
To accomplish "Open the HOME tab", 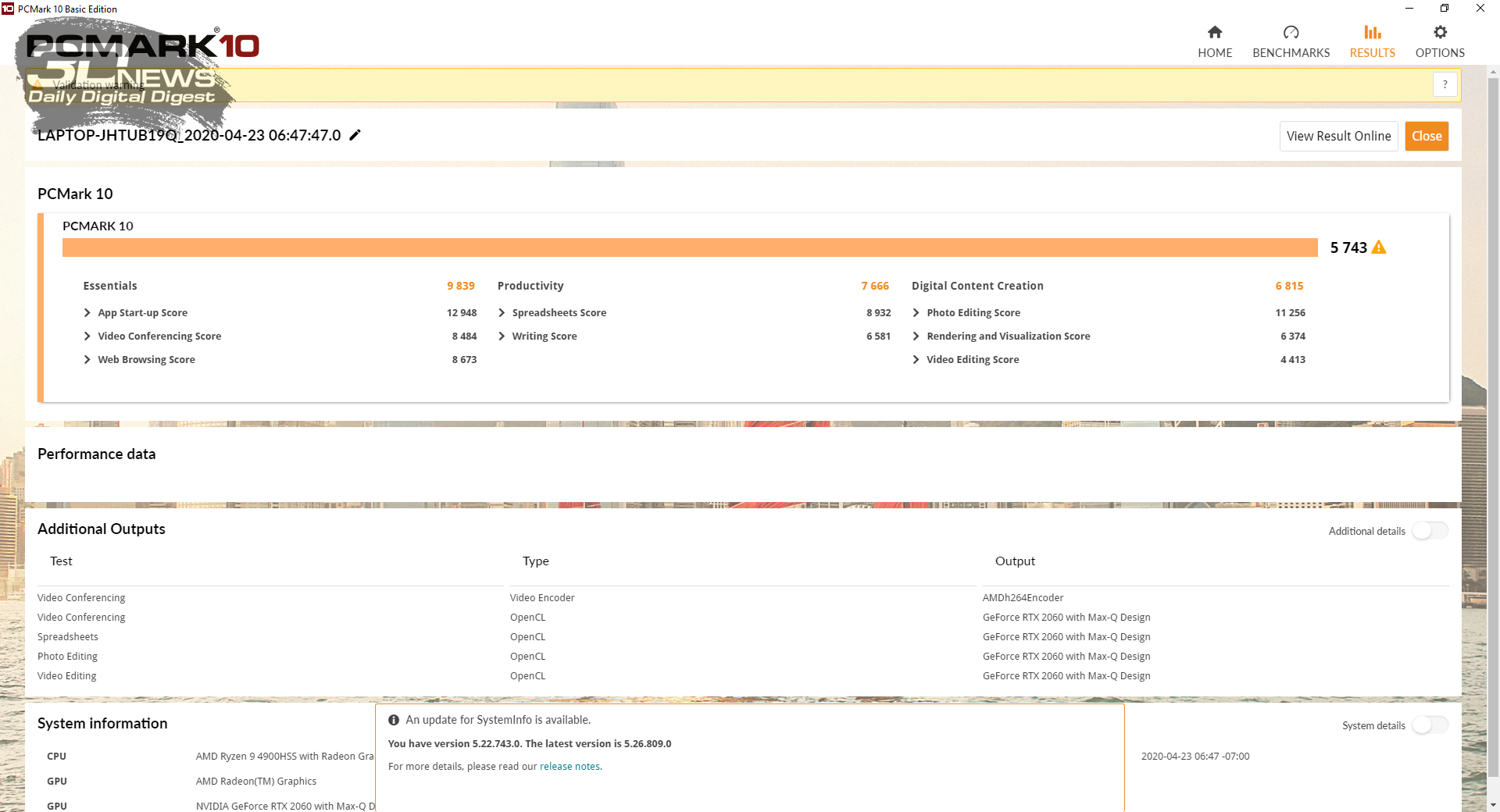I will tap(1215, 42).
